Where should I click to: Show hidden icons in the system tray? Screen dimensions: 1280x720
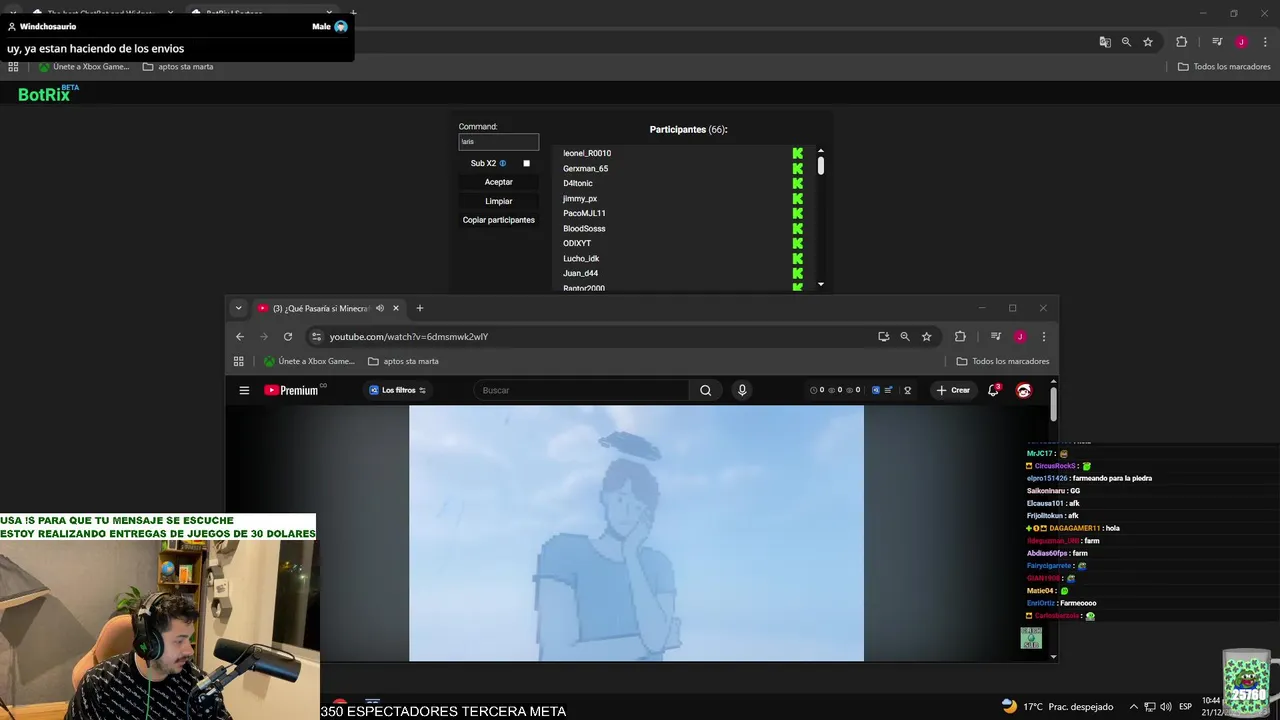(x=1133, y=707)
